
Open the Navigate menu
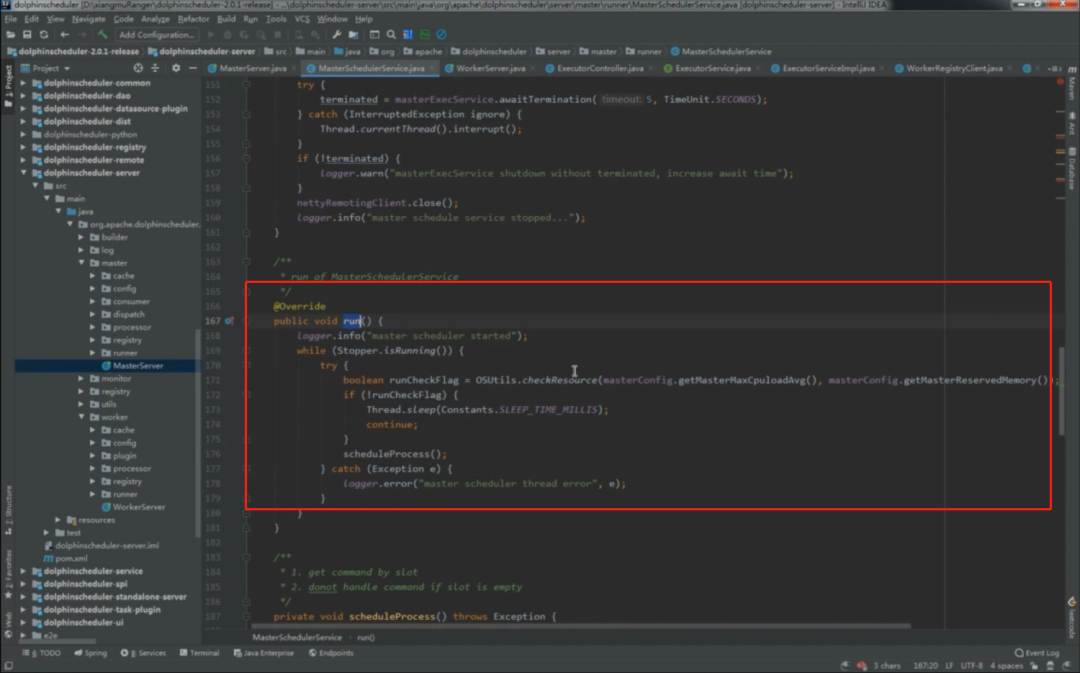(88, 19)
